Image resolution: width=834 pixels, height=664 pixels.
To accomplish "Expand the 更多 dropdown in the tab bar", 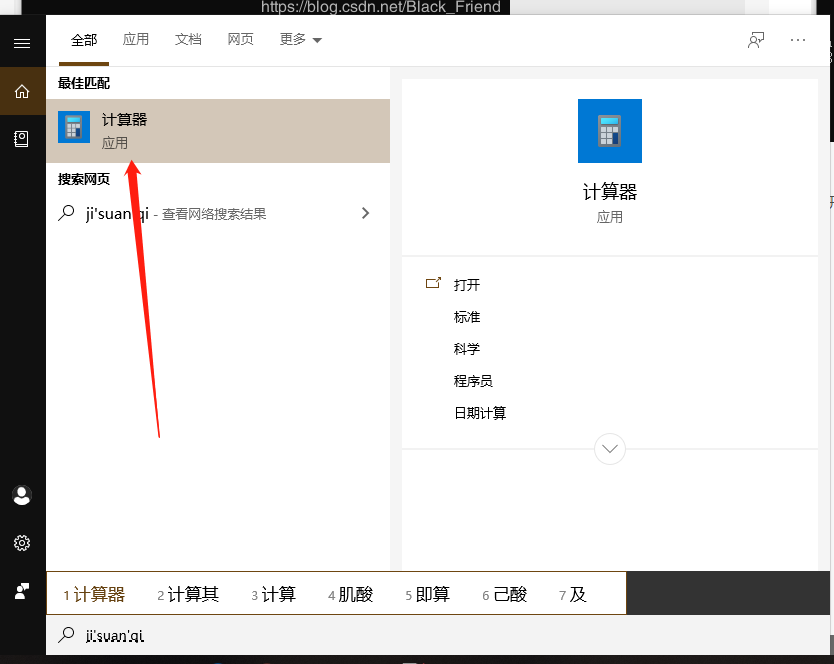I will (300, 39).
